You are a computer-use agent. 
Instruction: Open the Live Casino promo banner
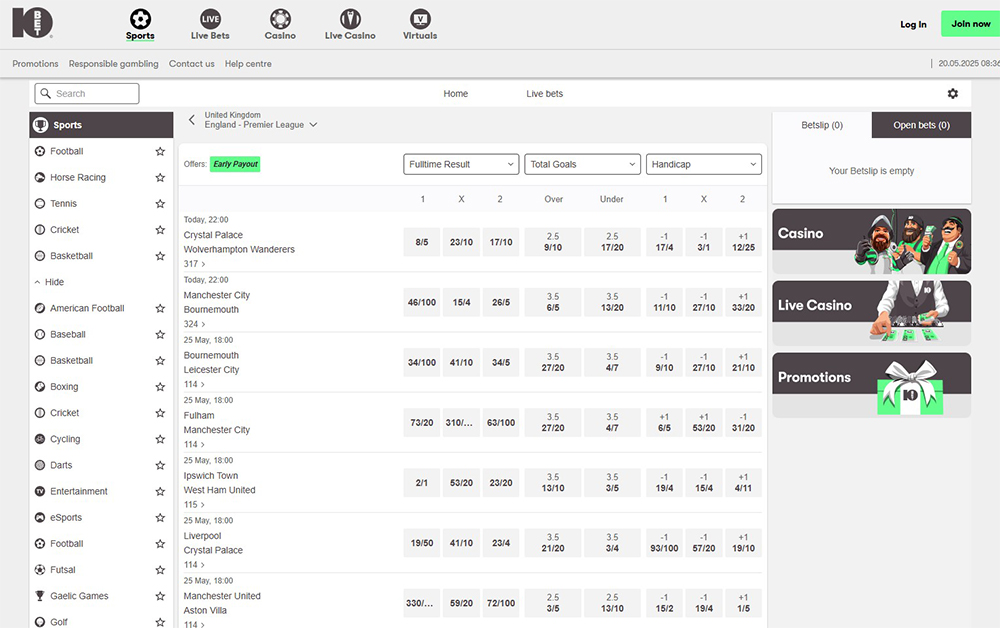[872, 313]
